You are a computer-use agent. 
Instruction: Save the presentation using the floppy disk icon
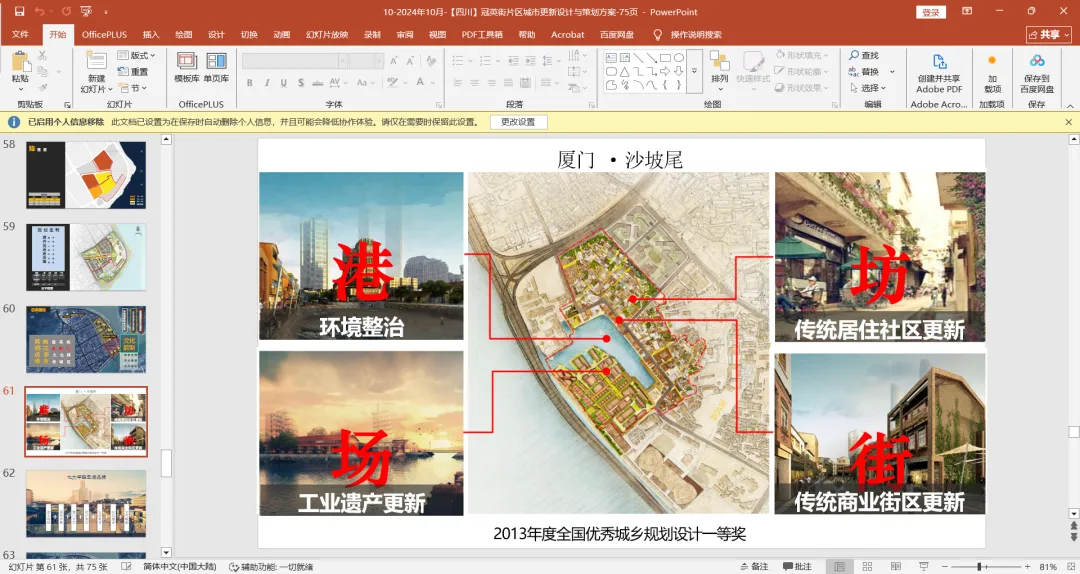click(19, 12)
